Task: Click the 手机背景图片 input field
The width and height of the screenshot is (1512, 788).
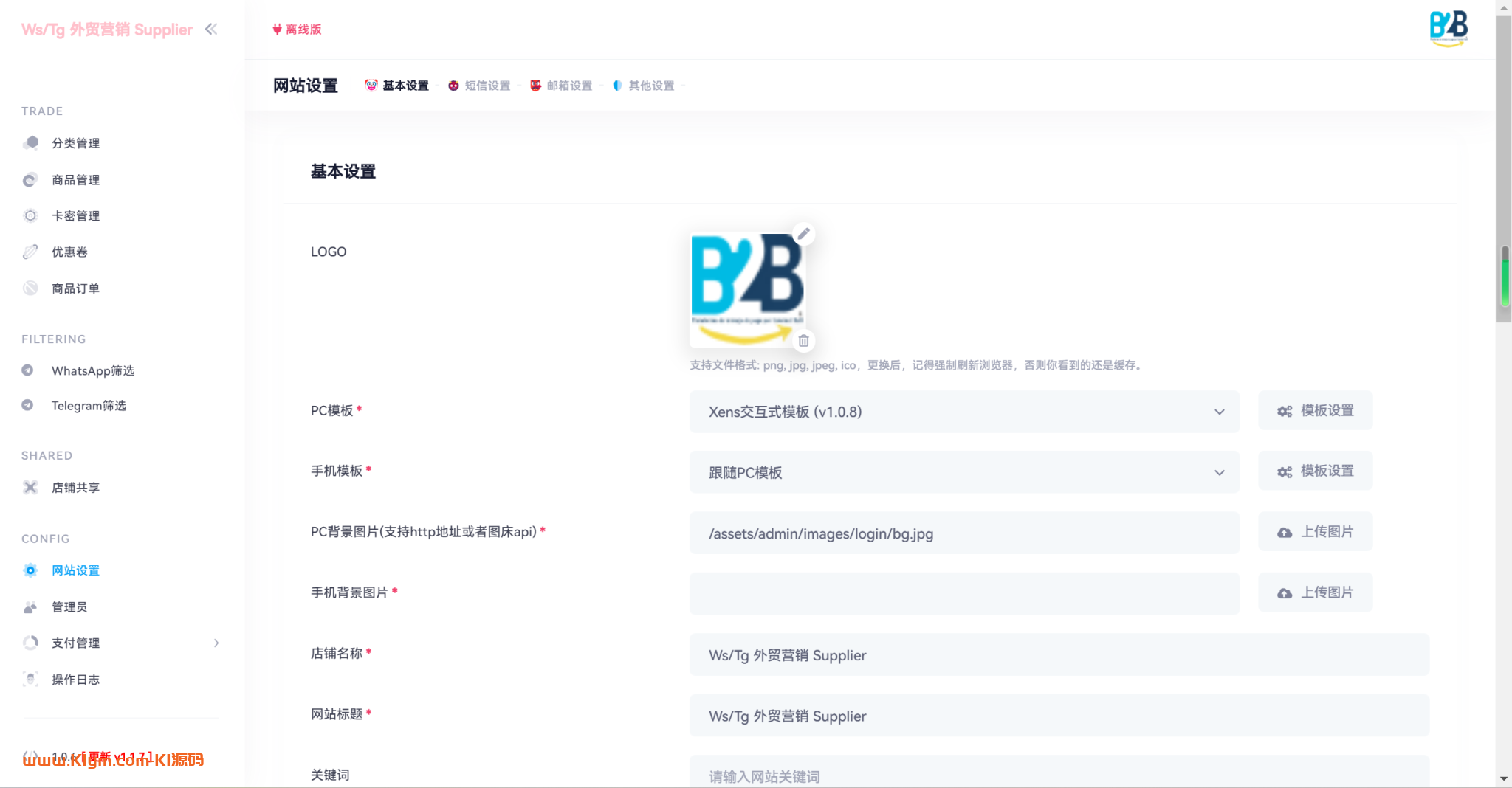Action: [x=964, y=594]
